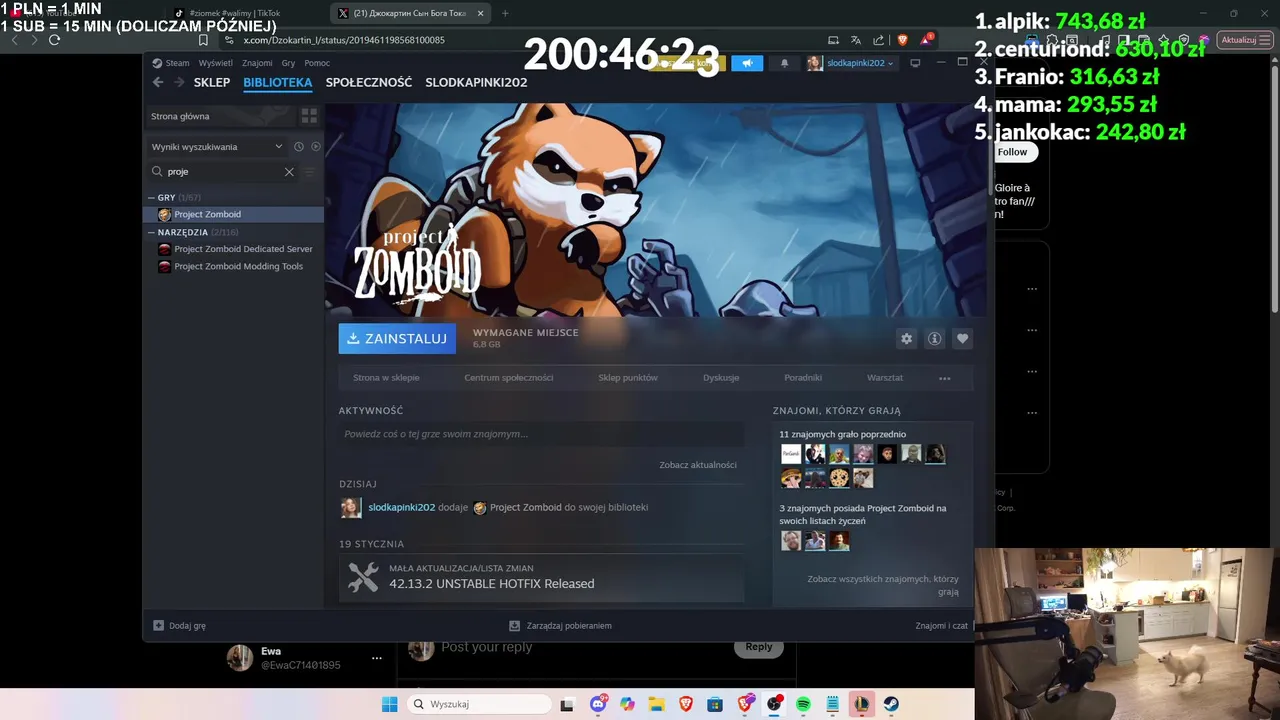Select Project Zomboid in games list

pos(236,214)
